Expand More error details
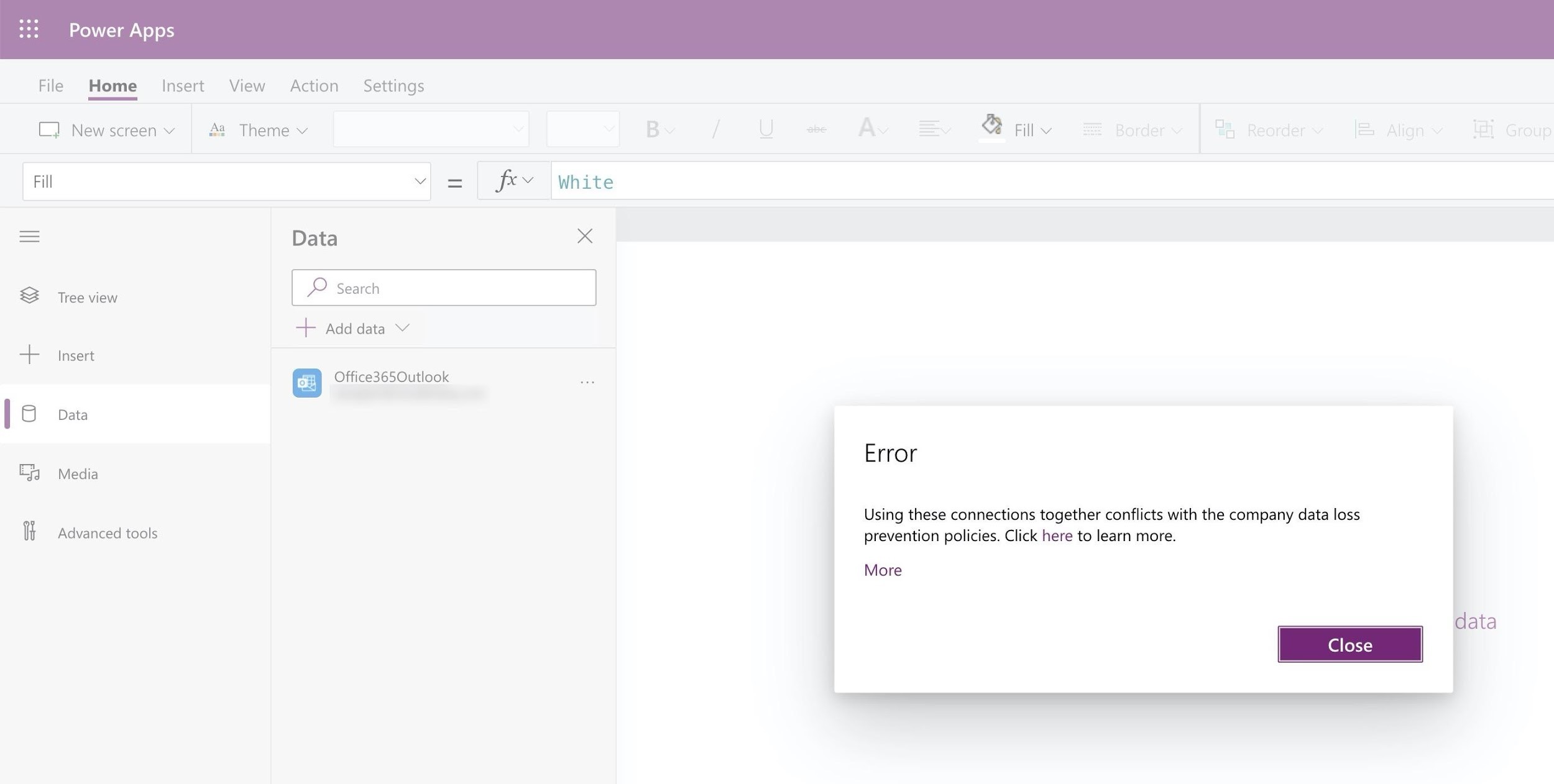 point(883,570)
